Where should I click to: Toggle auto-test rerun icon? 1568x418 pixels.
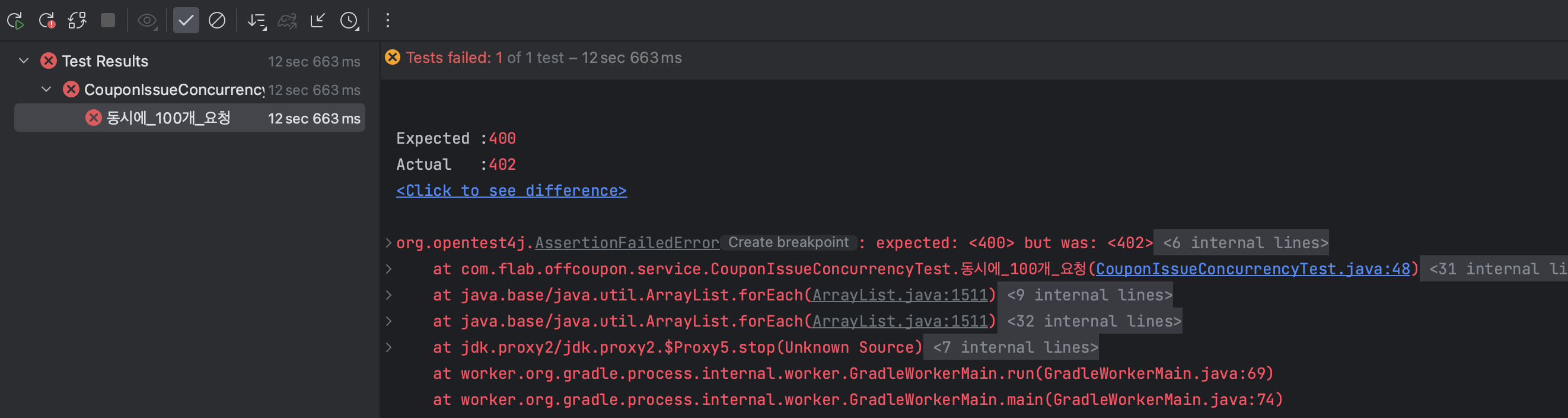77,21
